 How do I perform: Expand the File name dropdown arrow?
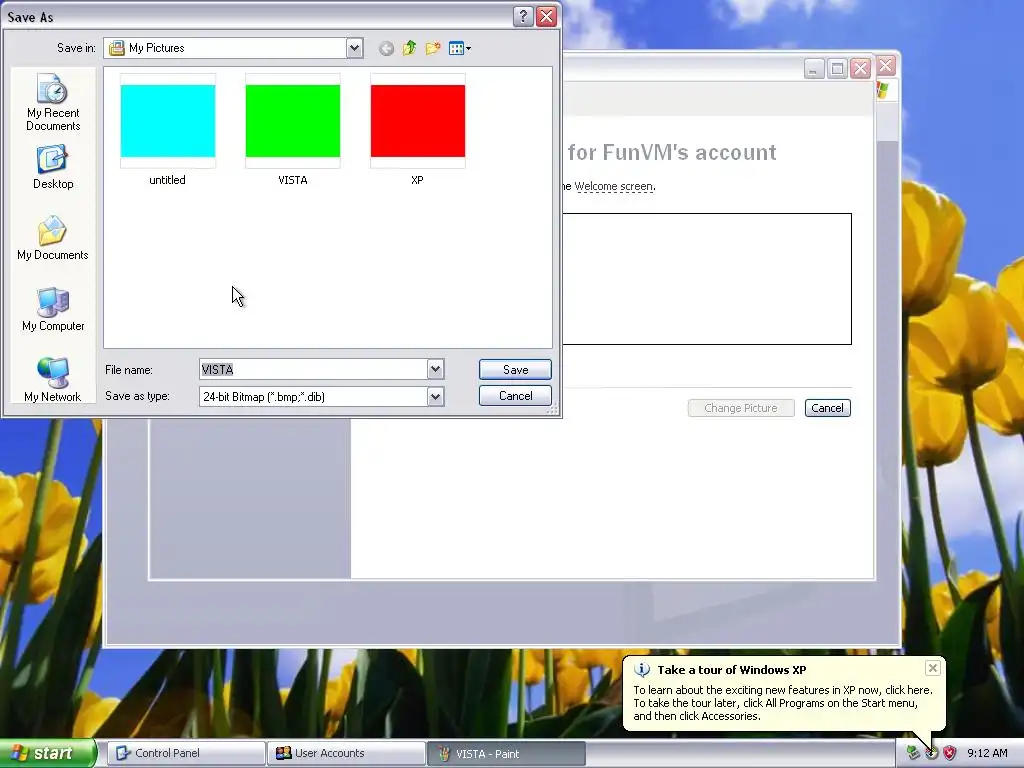pyautogui.click(x=436, y=370)
